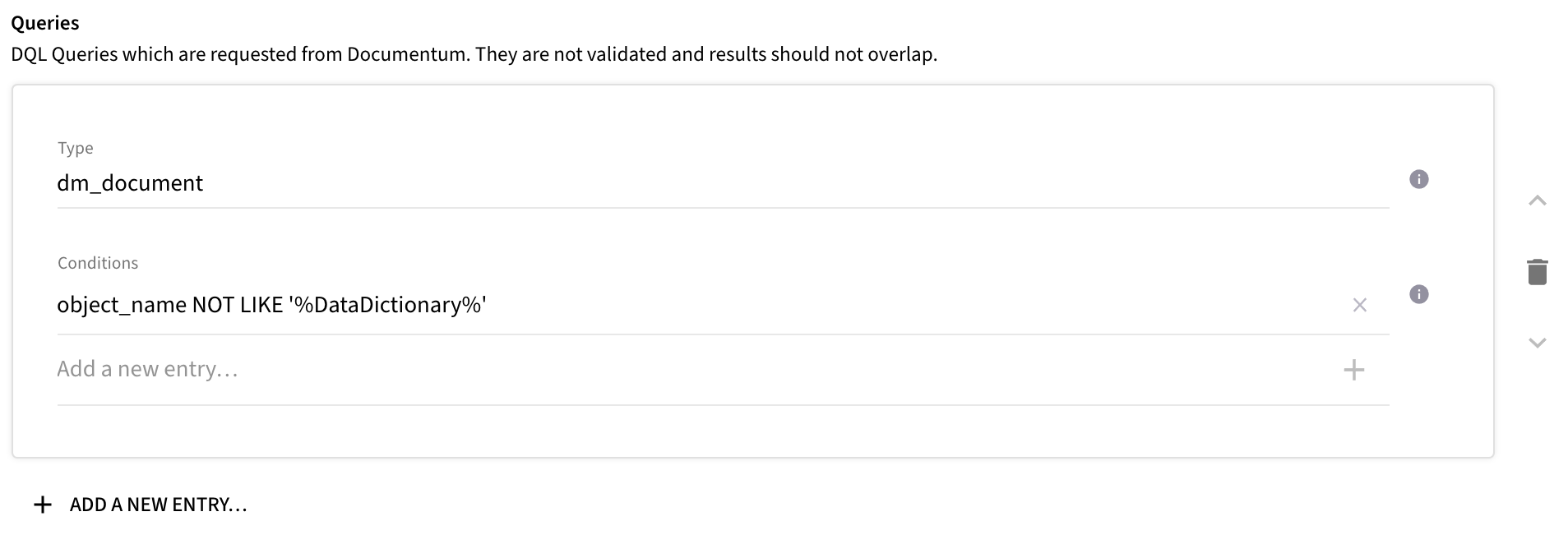Expand the query card via the downward chevron
The width and height of the screenshot is (1568, 544).
1537,343
